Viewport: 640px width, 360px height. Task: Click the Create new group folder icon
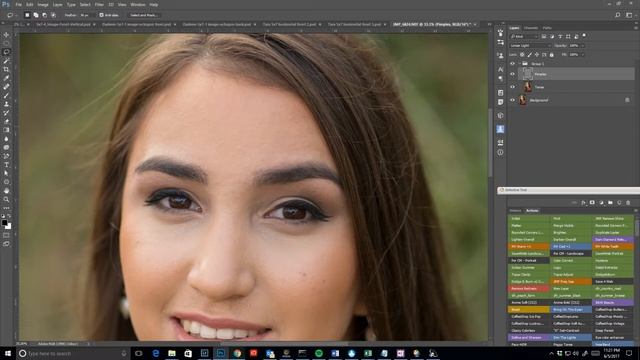tap(610, 202)
